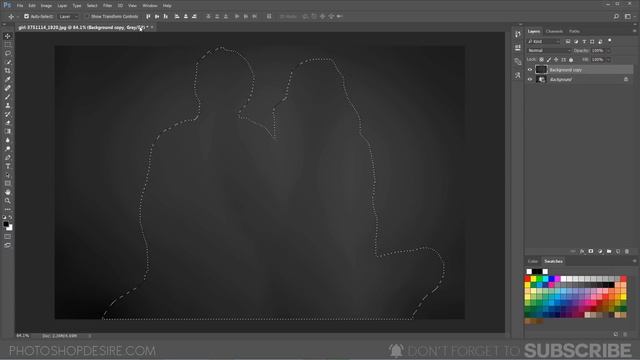Select the Background copy layer thumbnail

(541, 70)
